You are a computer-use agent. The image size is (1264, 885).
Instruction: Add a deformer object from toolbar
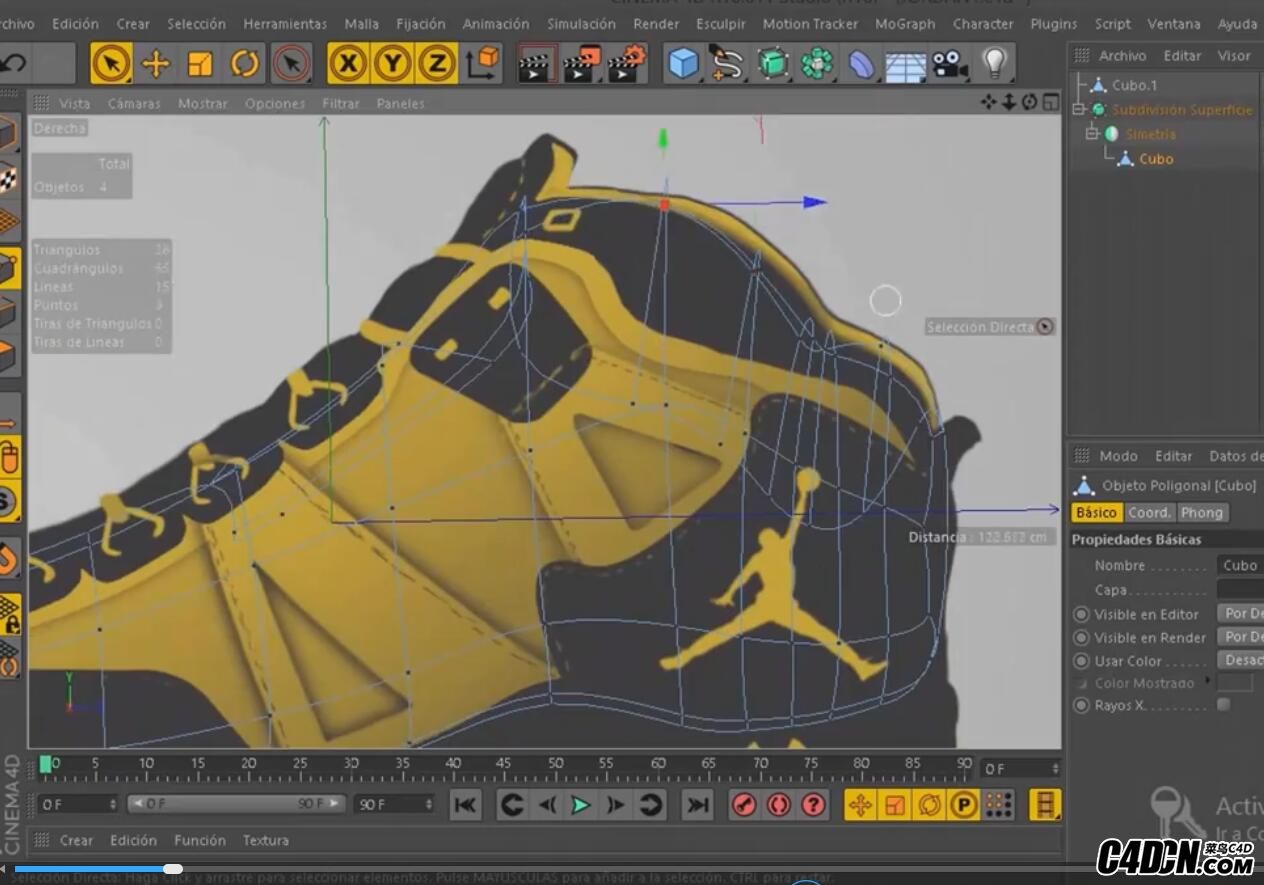pos(861,64)
